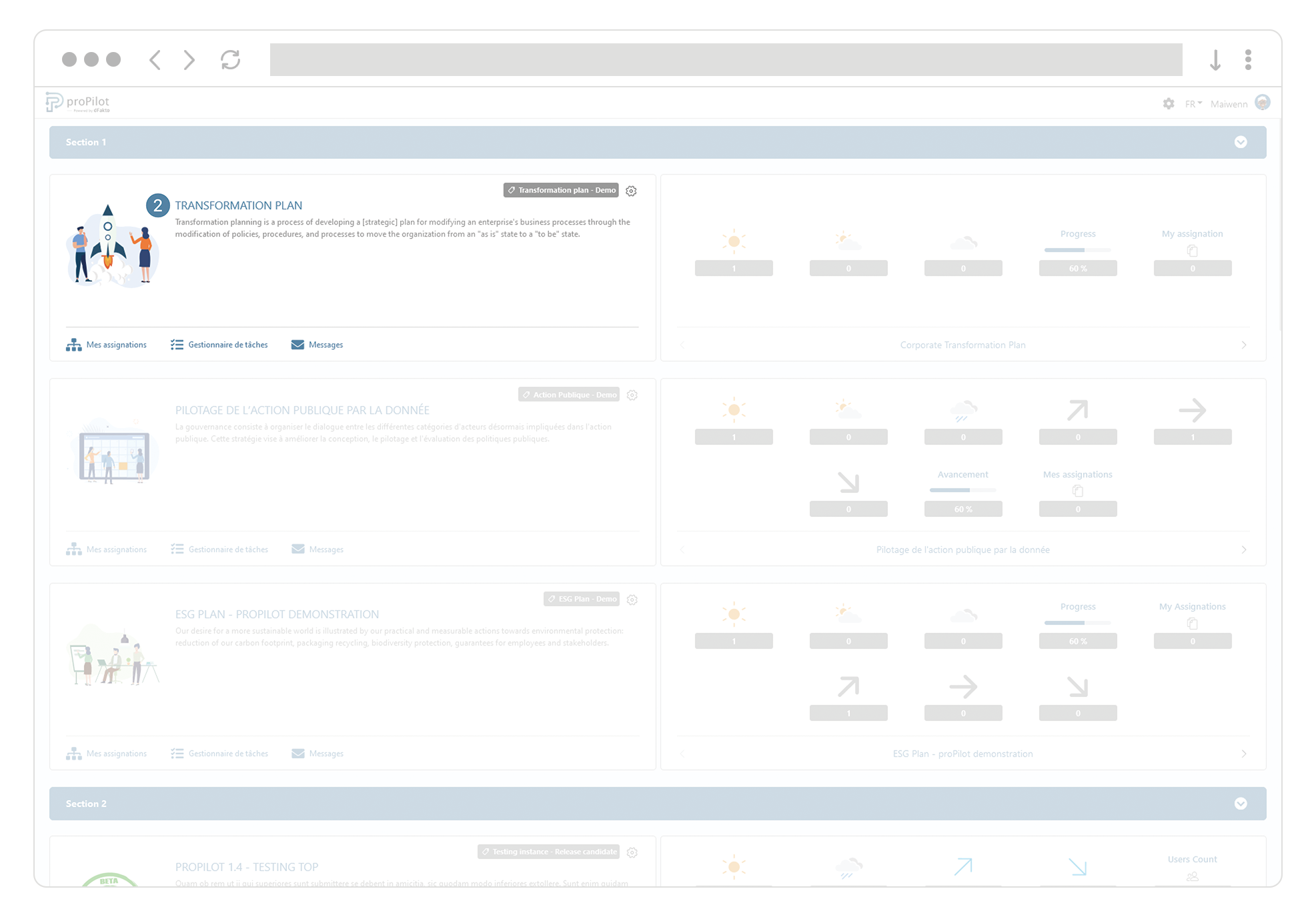The image size is (1316, 923).
Task: Click the TRANSFORMATION PLAN title
Action: (x=238, y=205)
